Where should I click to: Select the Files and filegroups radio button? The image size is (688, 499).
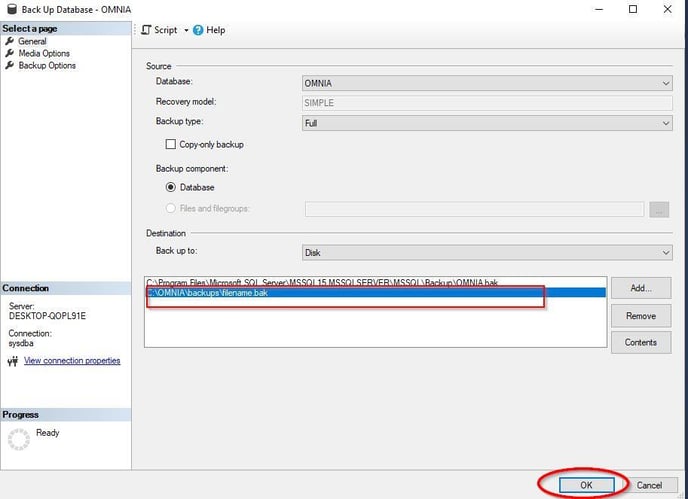(x=171, y=208)
